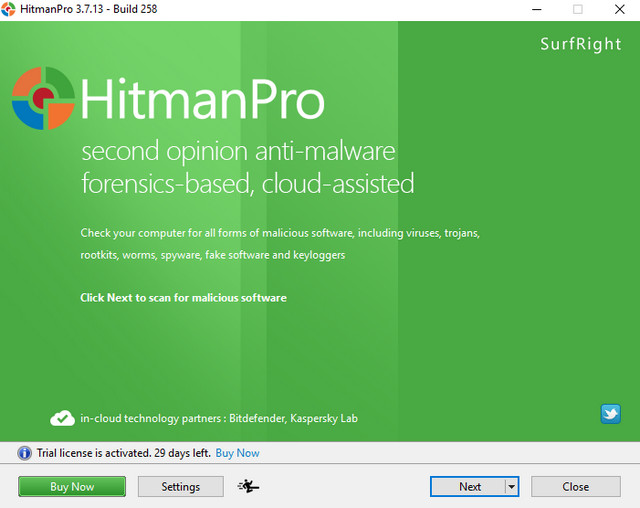
Task: Click 'rootkits, worms, spyware' description line
Action: (x=213, y=255)
